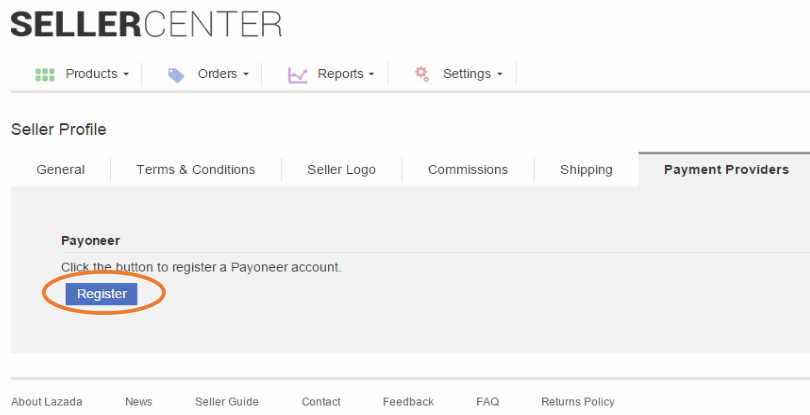Visit the Seller Guide link

227,402
